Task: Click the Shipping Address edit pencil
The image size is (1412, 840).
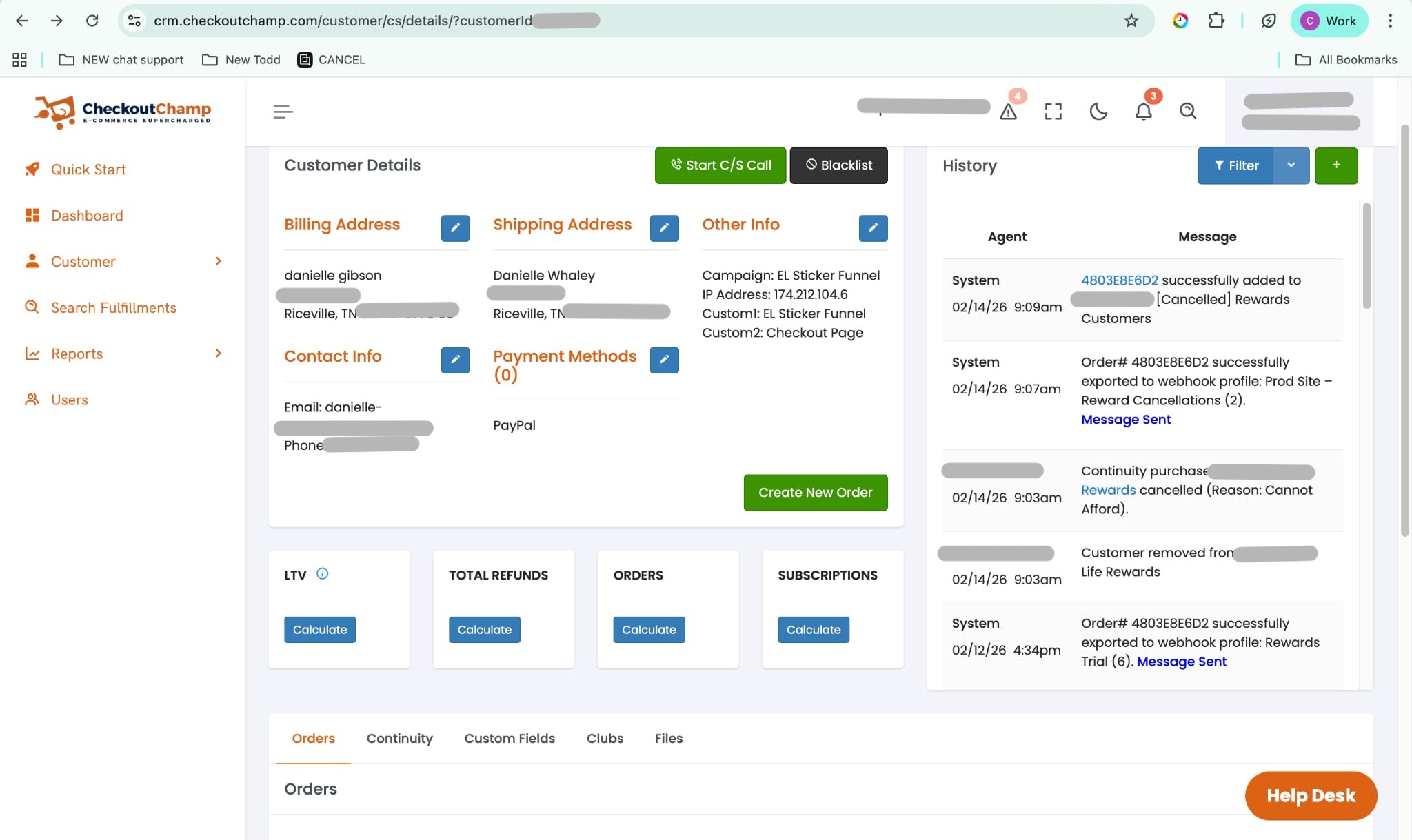Action: [664, 227]
